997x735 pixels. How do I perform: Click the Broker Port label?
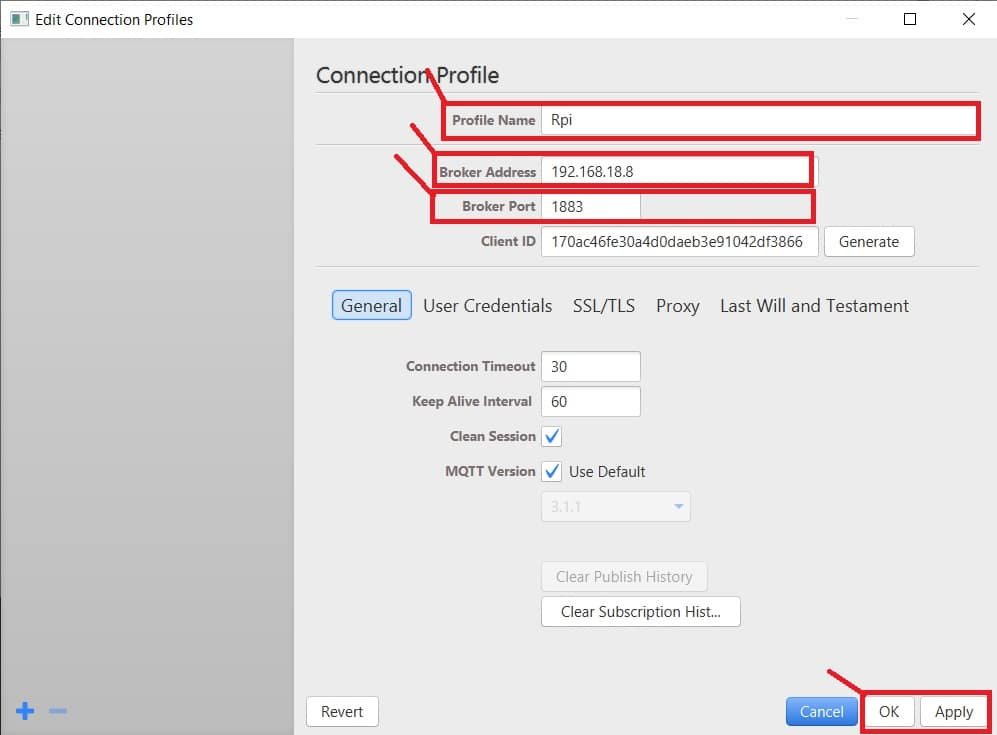point(499,206)
